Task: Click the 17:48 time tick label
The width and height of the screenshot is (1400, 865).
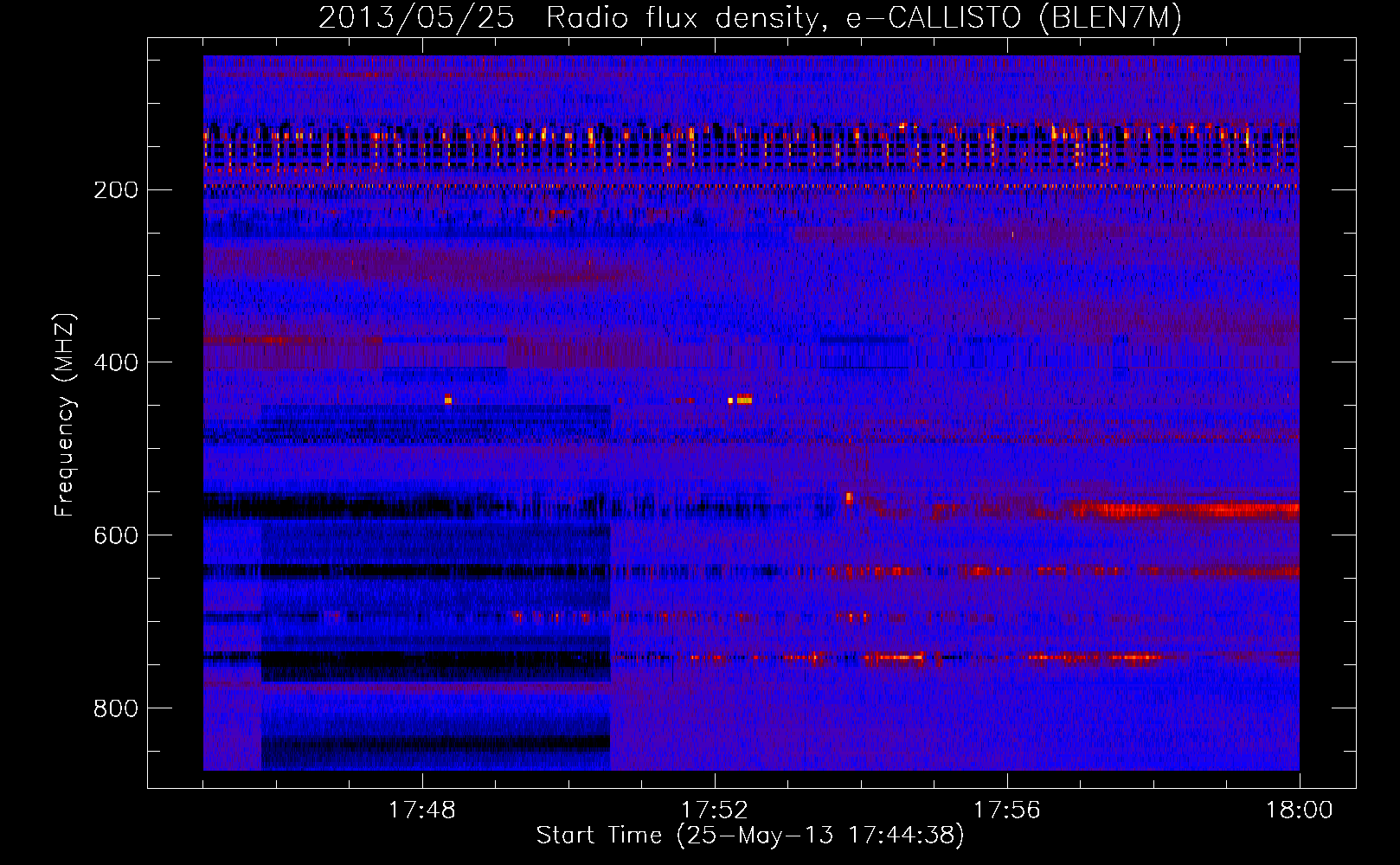Action: click(x=422, y=811)
